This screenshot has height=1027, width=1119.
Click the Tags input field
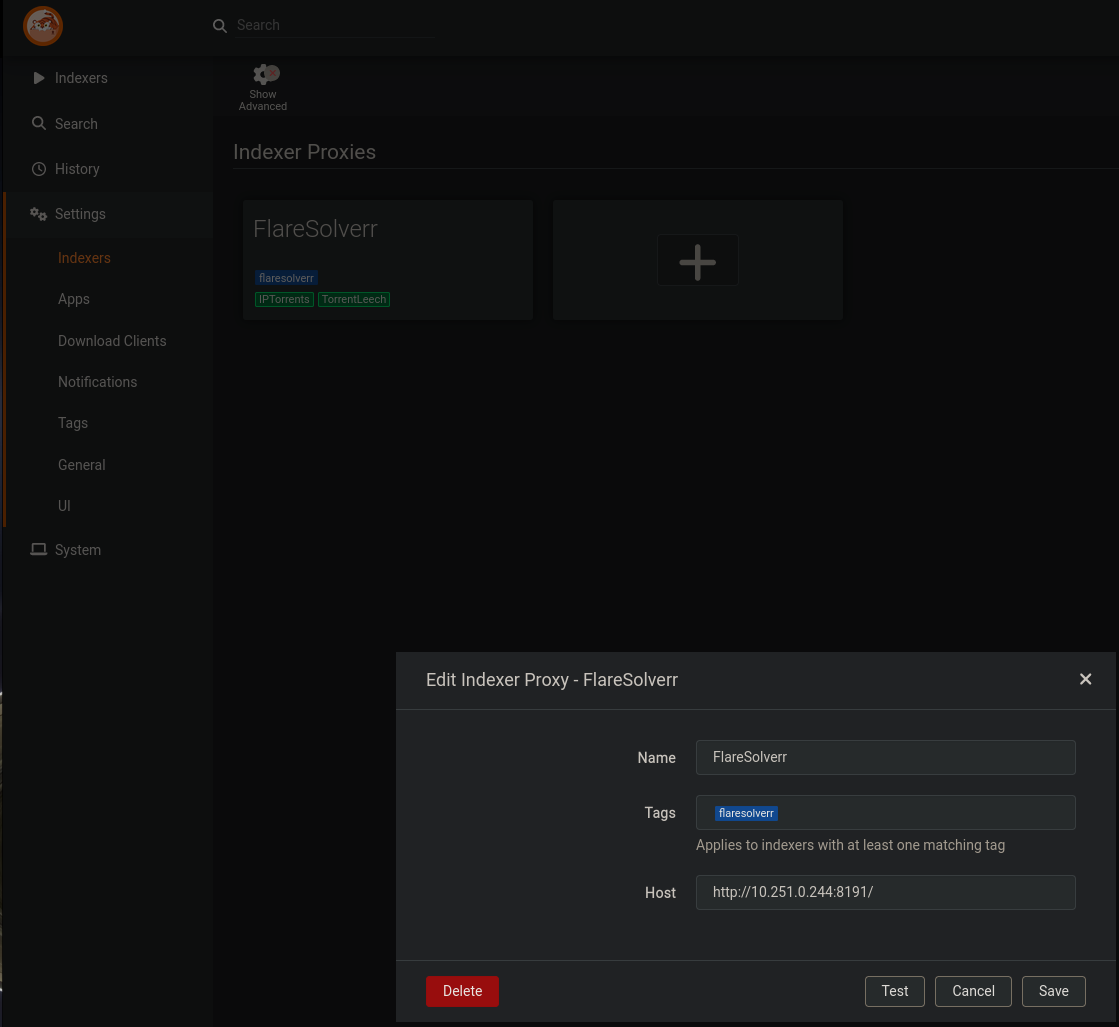pos(886,813)
